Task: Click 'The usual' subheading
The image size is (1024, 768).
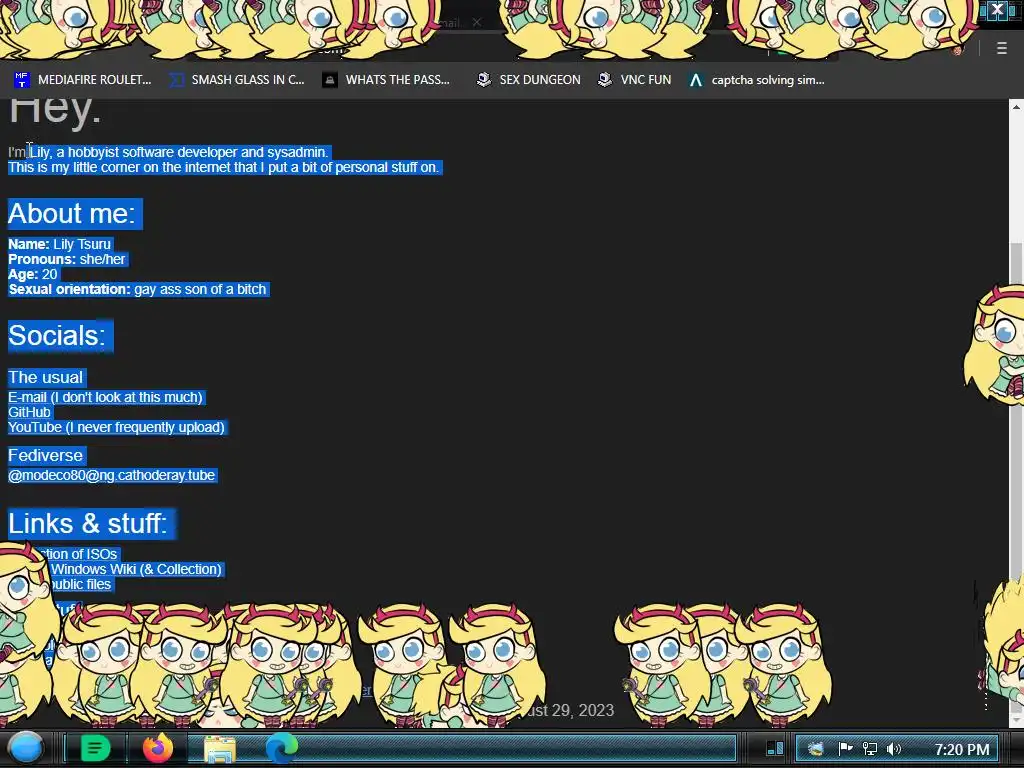Action: click(x=46, y=377)
